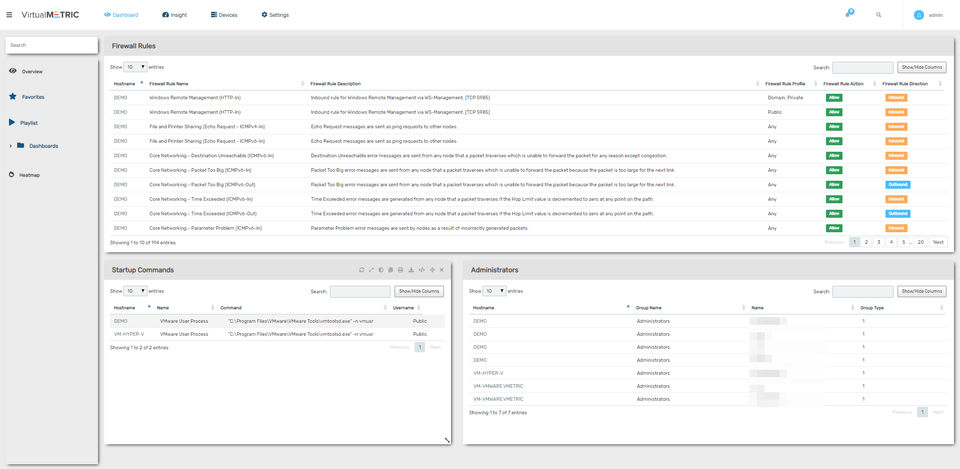
Task: Click VM-HYPER-V hostname in Startup Commands
Action: coord(129,334)
